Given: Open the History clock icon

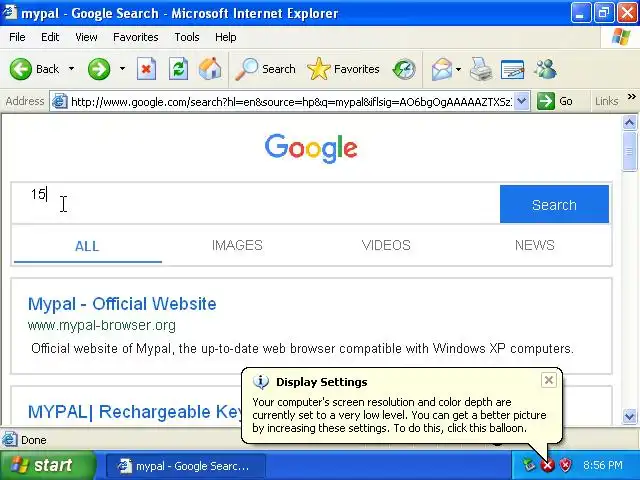Looking at the screenshot, I should coord(404,69).
